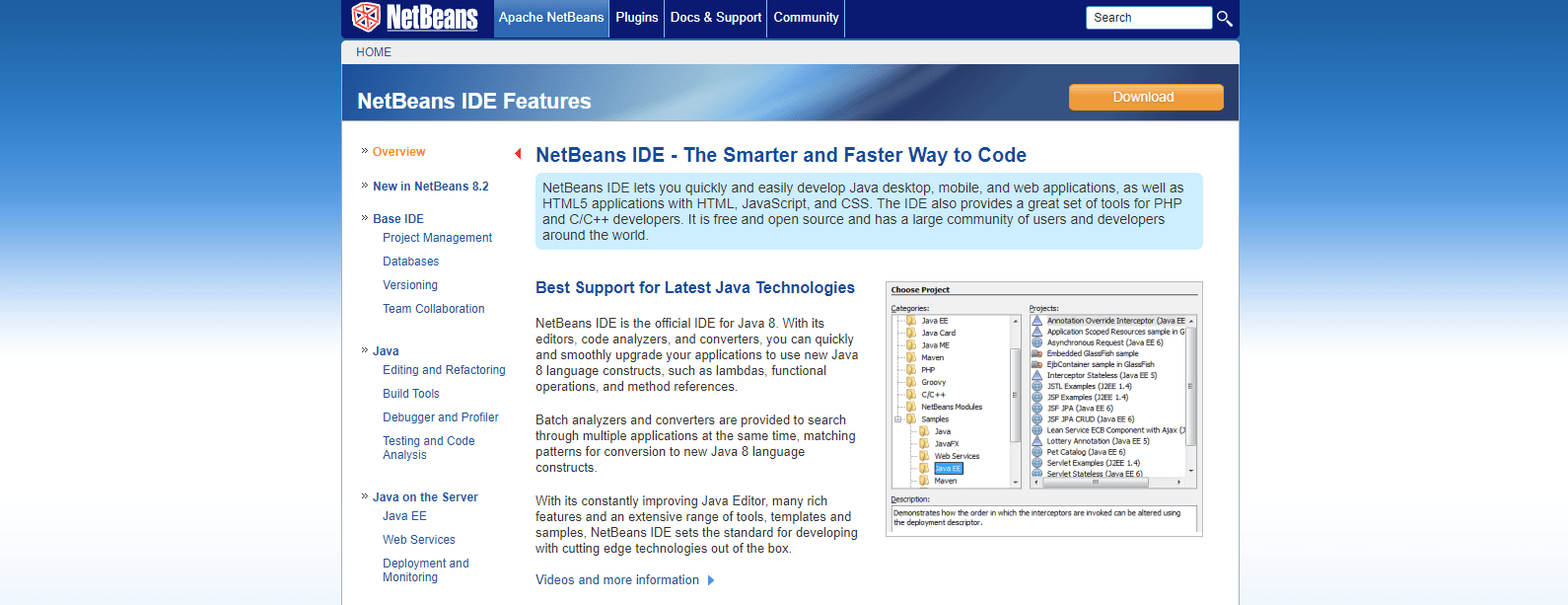The width and height of the screenshot is (1568, 605).
Task: Click the NetBeans logo
Action: tap(415, 17)
